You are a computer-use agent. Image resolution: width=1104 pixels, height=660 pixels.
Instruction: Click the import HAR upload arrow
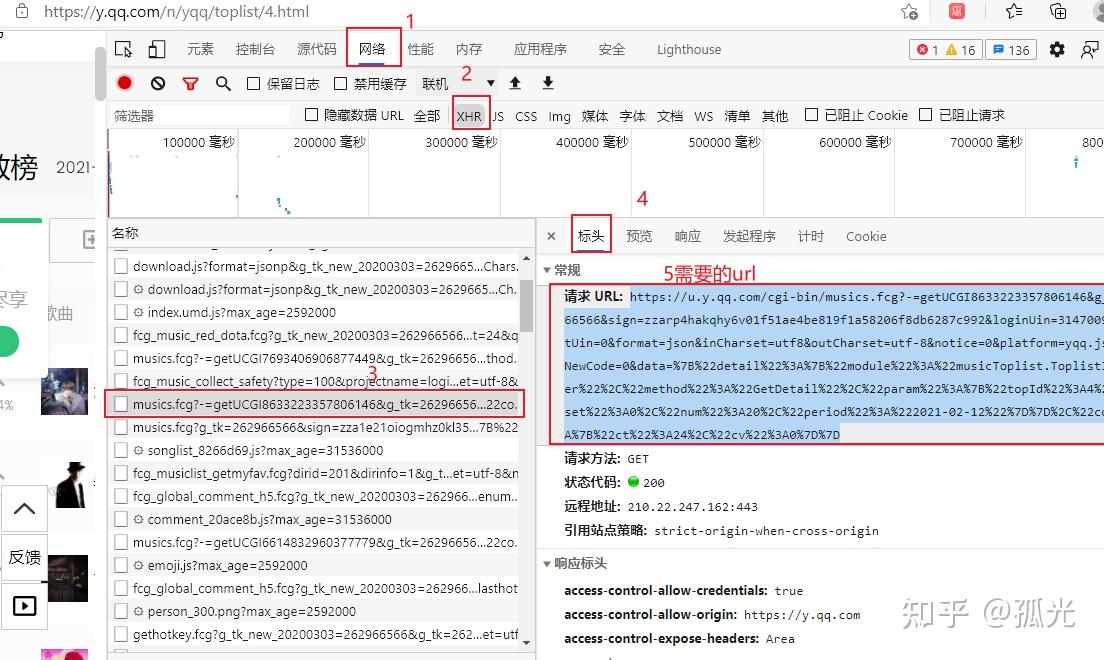[515, 83]
